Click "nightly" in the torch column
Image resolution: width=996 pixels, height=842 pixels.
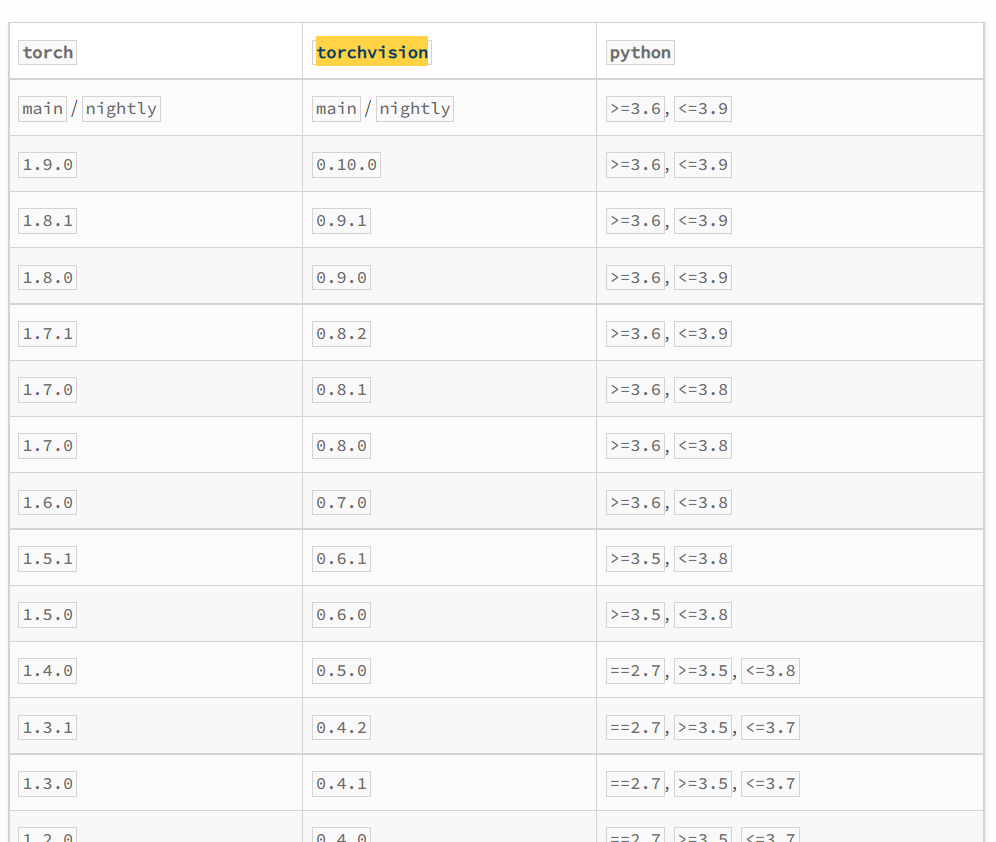[121, 109]
